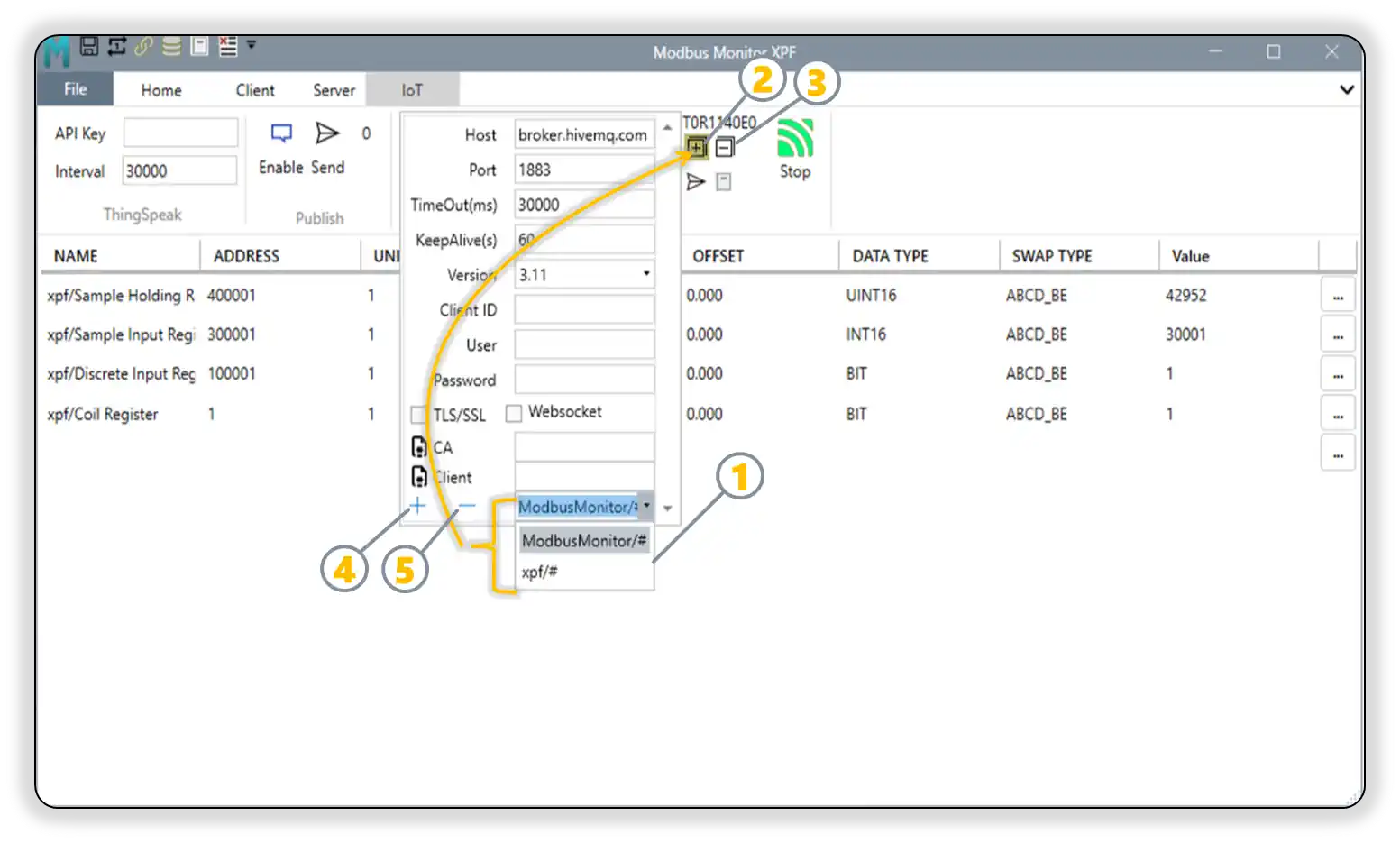1400x843 pixels.
Task: Expand the topic combo box showing ModbusMonitor/#
Action: [x=646, y=507]
